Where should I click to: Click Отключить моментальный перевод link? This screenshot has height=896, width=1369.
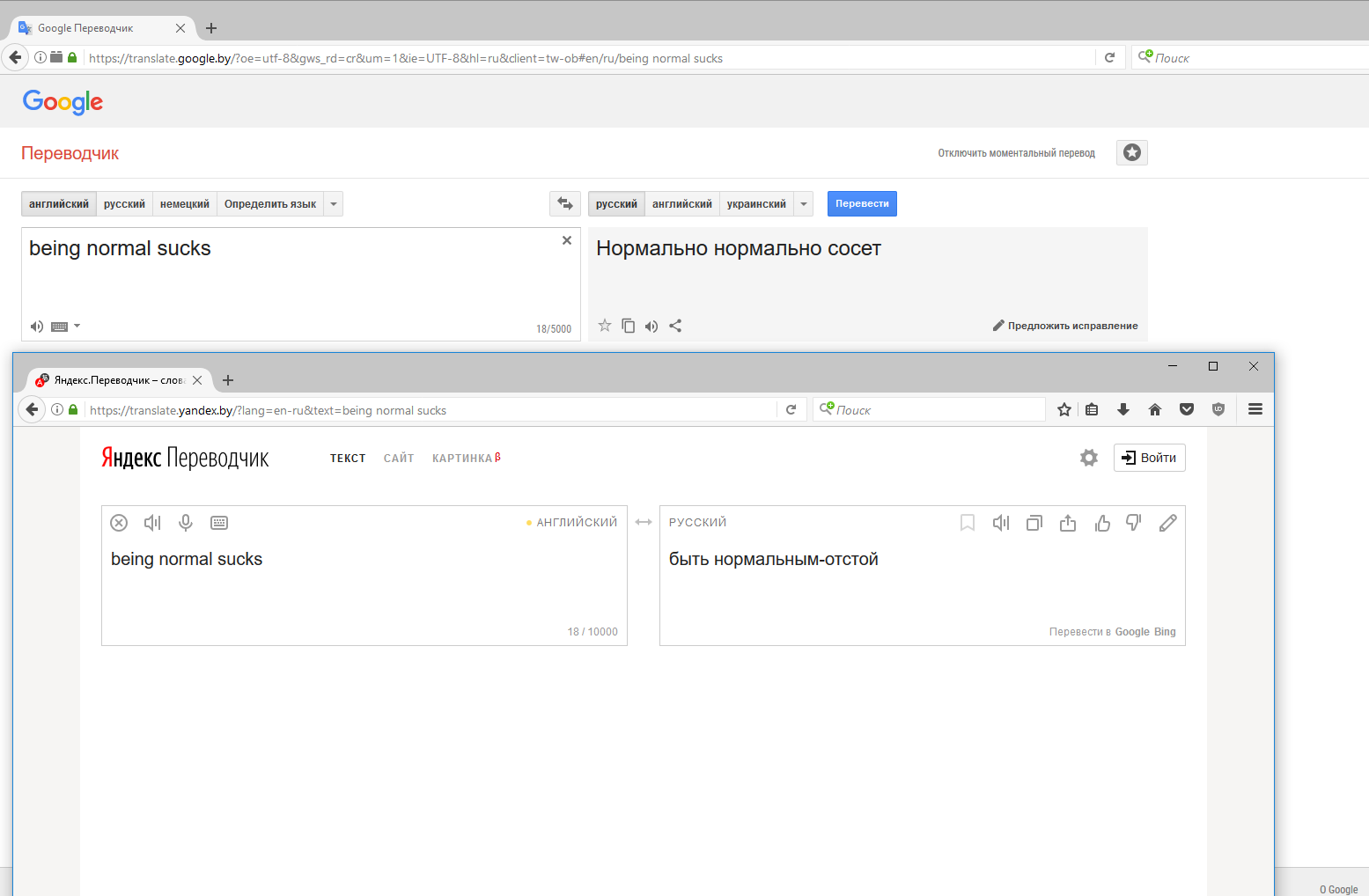1016,153
